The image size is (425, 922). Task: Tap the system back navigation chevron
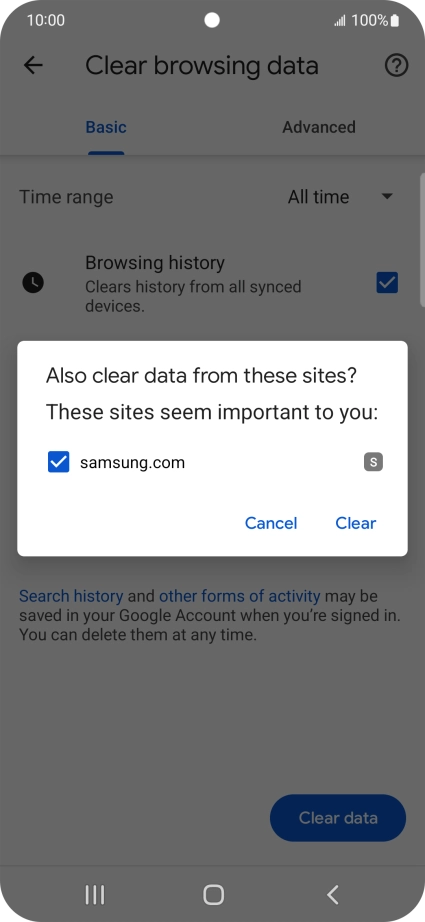pos(332,894)
